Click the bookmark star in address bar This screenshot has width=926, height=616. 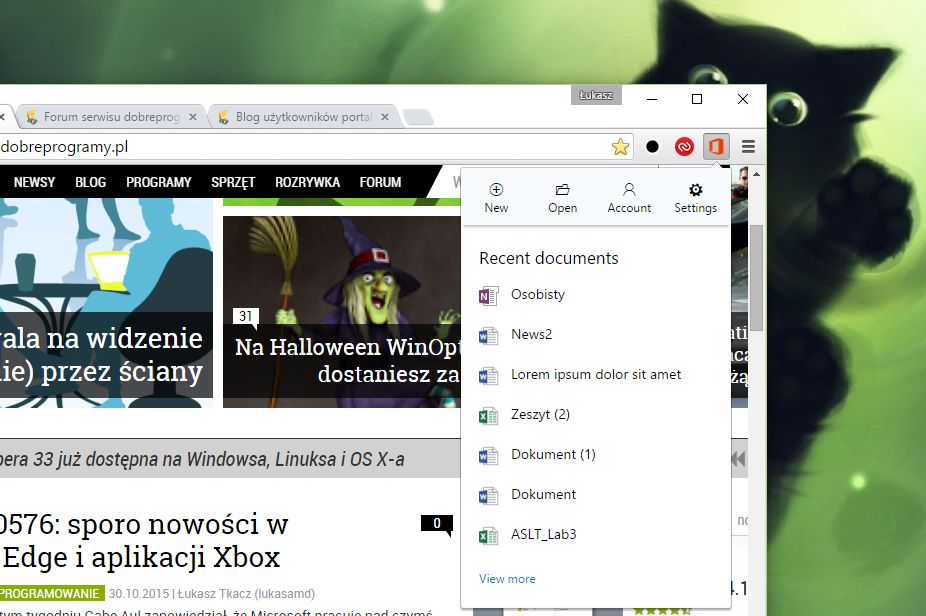(620, 146)
